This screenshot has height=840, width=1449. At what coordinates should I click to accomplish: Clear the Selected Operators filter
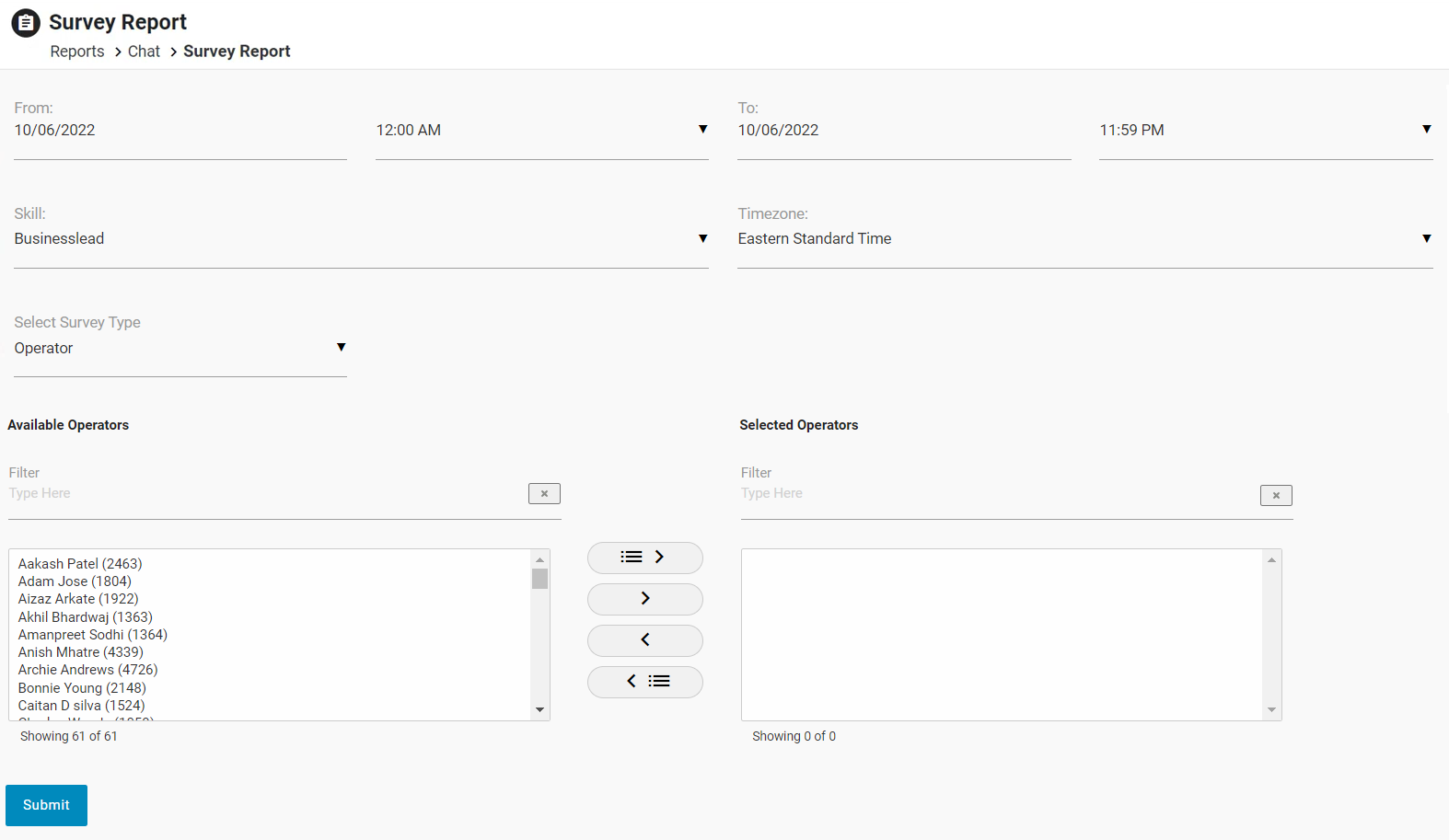tap(1275, 496)
